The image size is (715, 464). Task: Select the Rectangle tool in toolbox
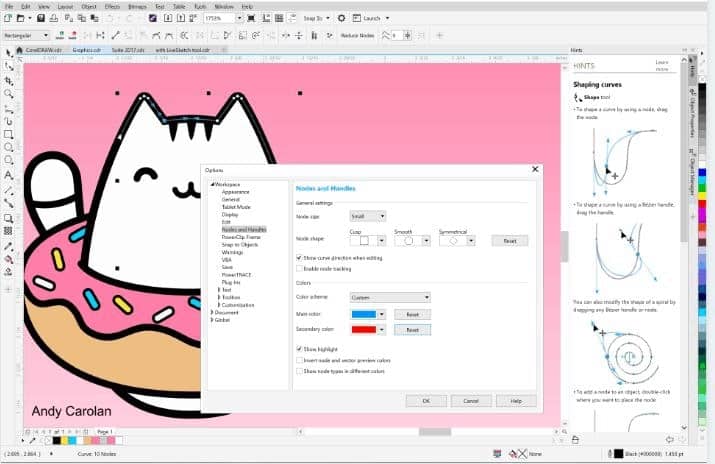point(9,134)
